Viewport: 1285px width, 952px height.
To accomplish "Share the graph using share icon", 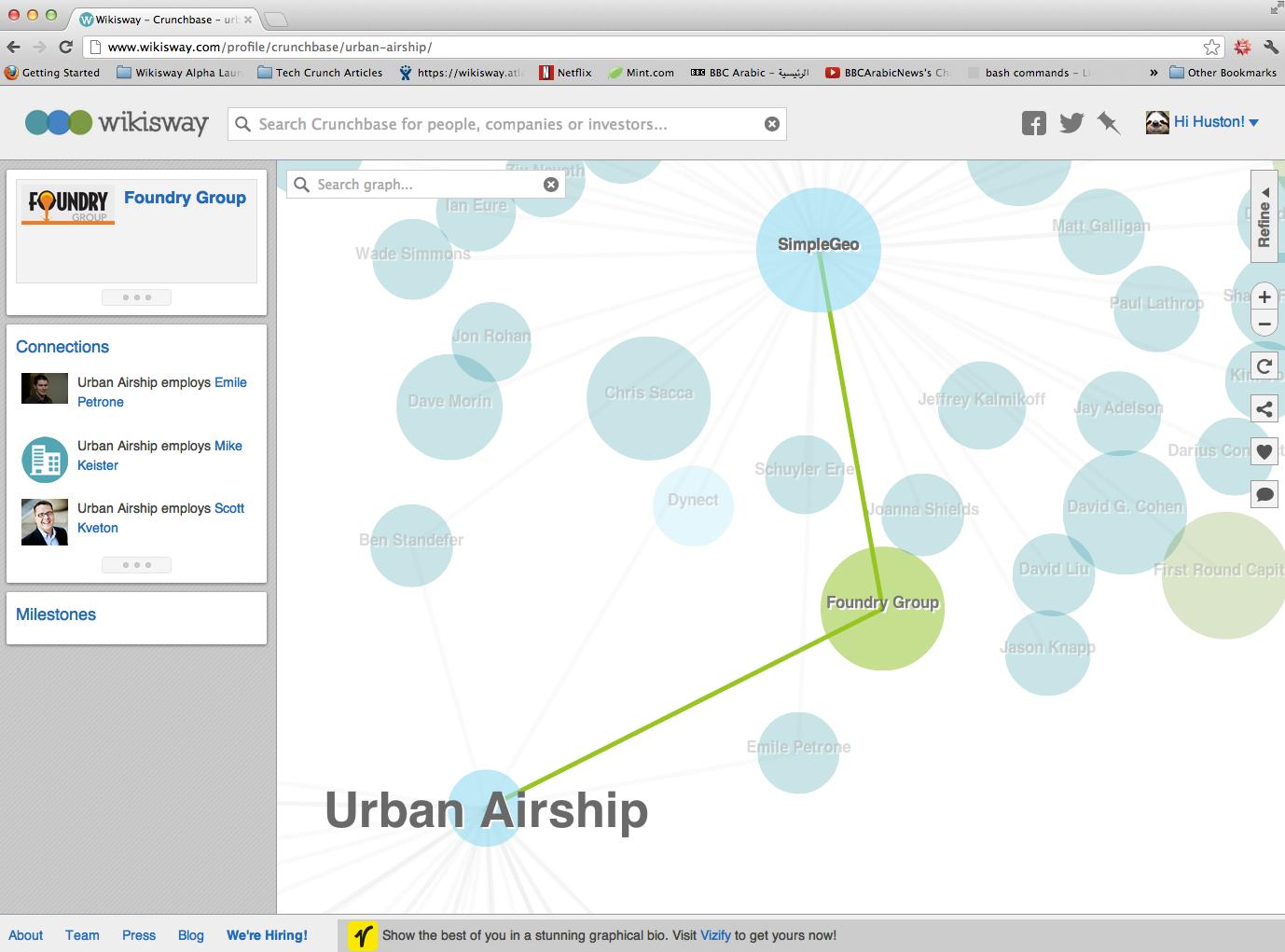I will tap(1264, 408).
